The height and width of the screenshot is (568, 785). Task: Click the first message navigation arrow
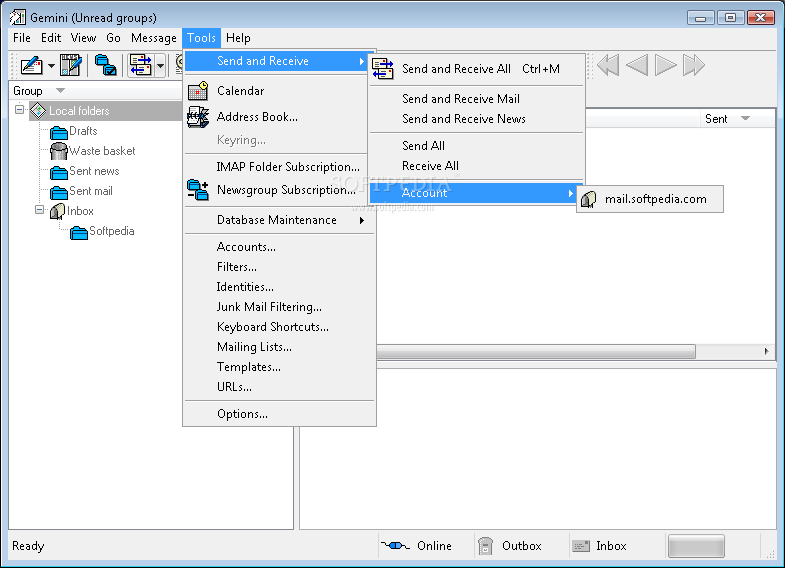tap(608, 65)
